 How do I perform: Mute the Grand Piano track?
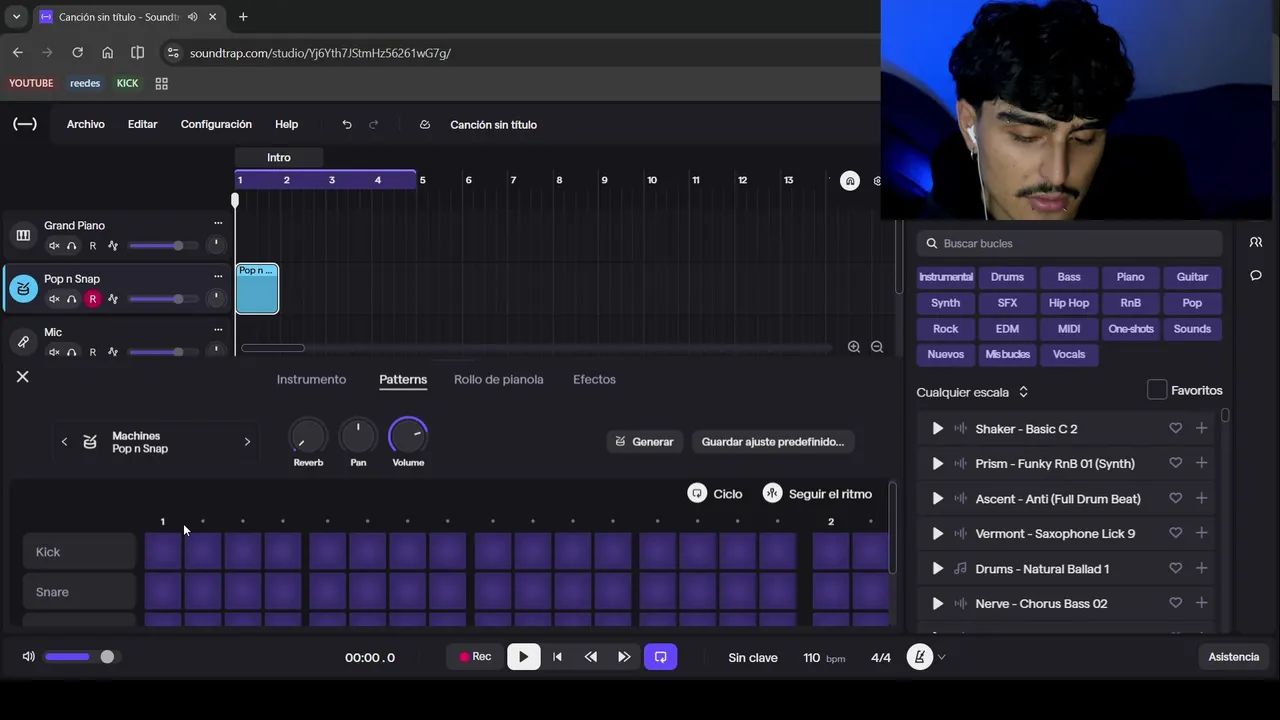pos(54,246)
